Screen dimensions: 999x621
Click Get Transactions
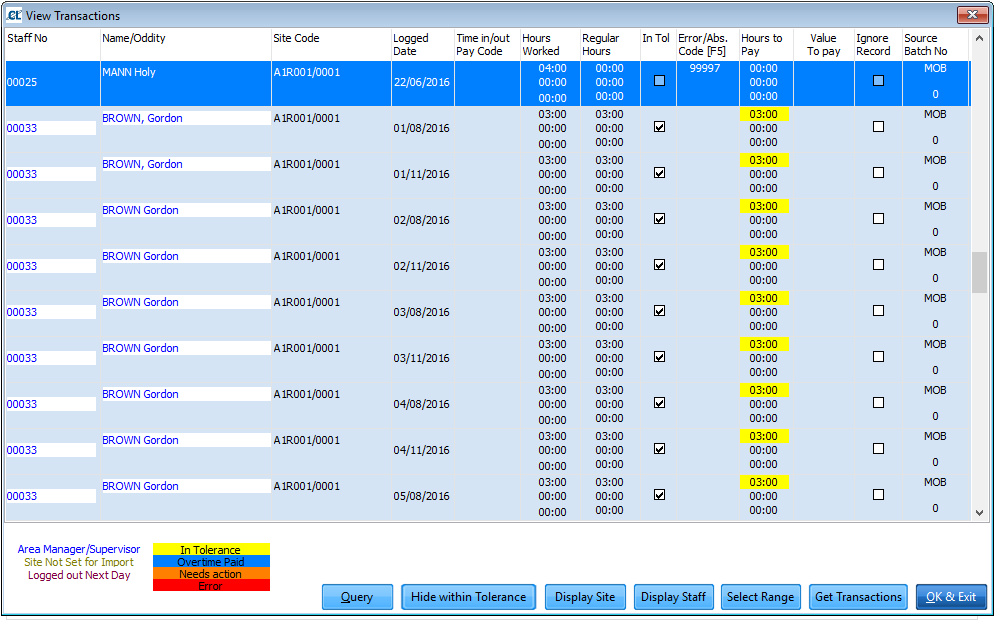(858, 596)
